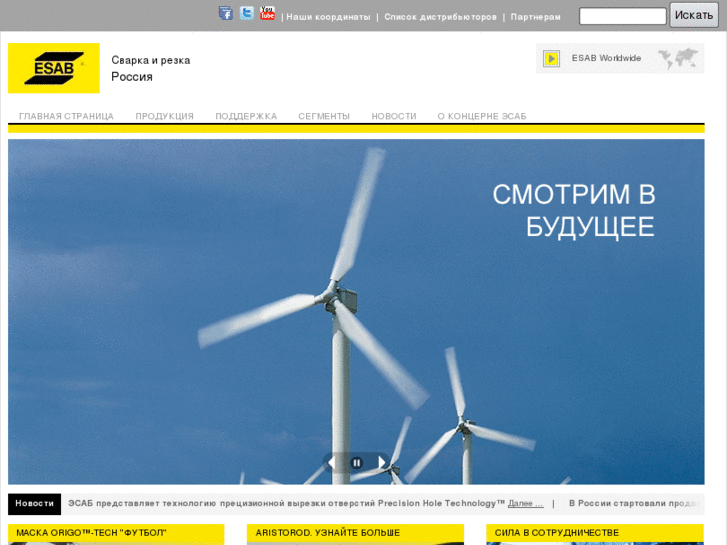Open the Twitter icon link
The height and width of the screenshot is (545, 727).
click(247, 13)
